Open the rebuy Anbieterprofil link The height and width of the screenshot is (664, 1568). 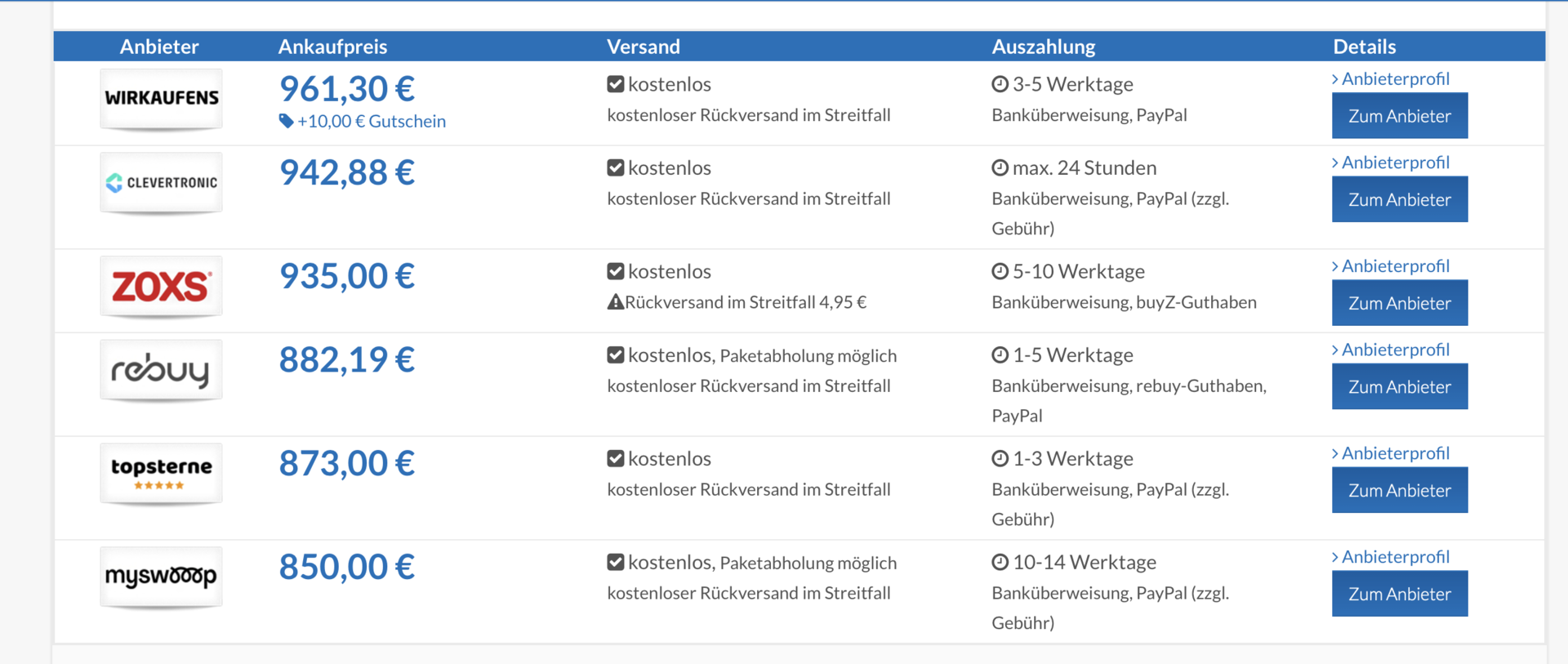[1395, 350]
